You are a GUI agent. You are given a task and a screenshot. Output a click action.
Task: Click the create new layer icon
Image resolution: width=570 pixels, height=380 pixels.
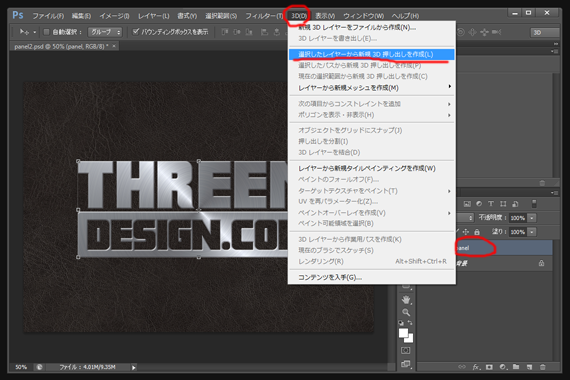pyautogui.click(x=529, y=367)
